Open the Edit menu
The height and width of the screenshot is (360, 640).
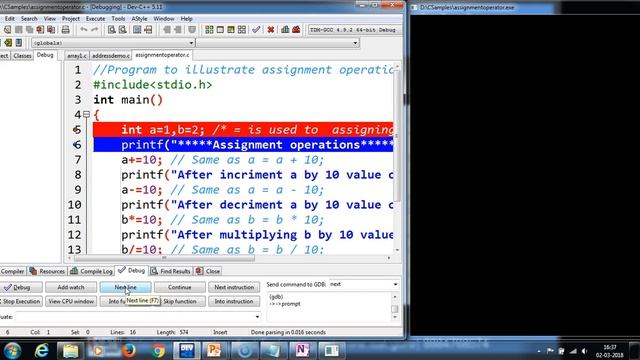(10, 19)
